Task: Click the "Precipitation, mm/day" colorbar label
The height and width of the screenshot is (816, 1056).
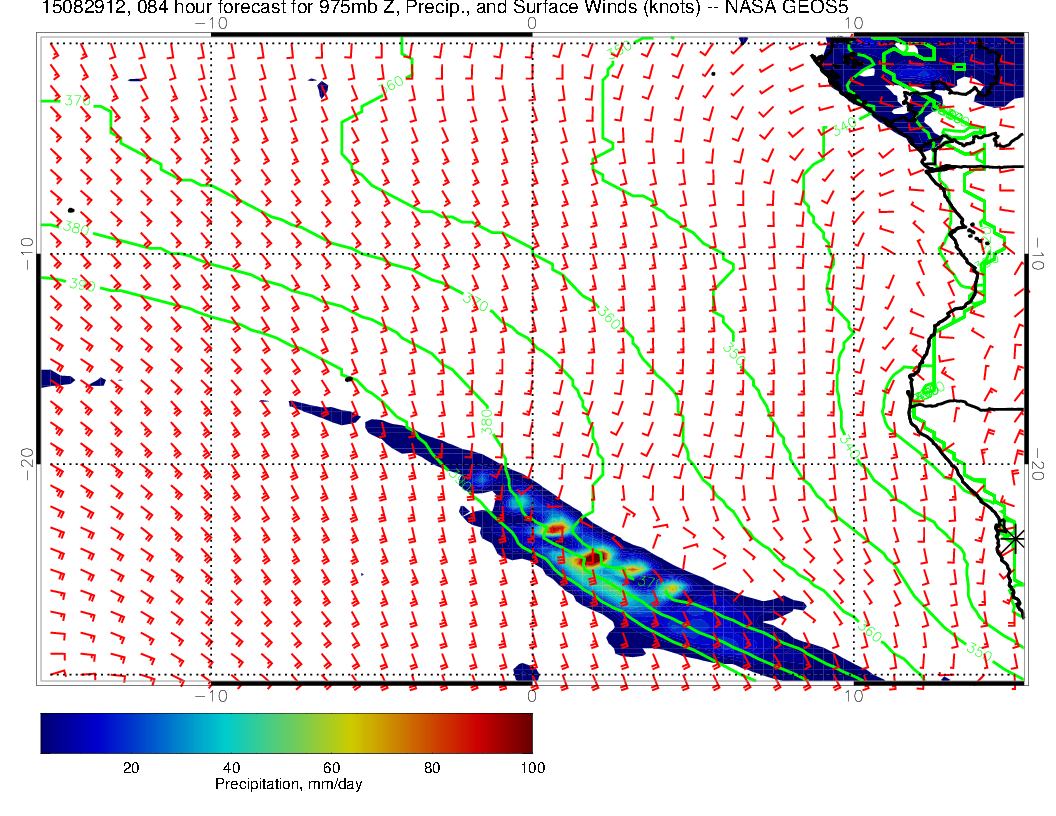Action: click(288, 785)
